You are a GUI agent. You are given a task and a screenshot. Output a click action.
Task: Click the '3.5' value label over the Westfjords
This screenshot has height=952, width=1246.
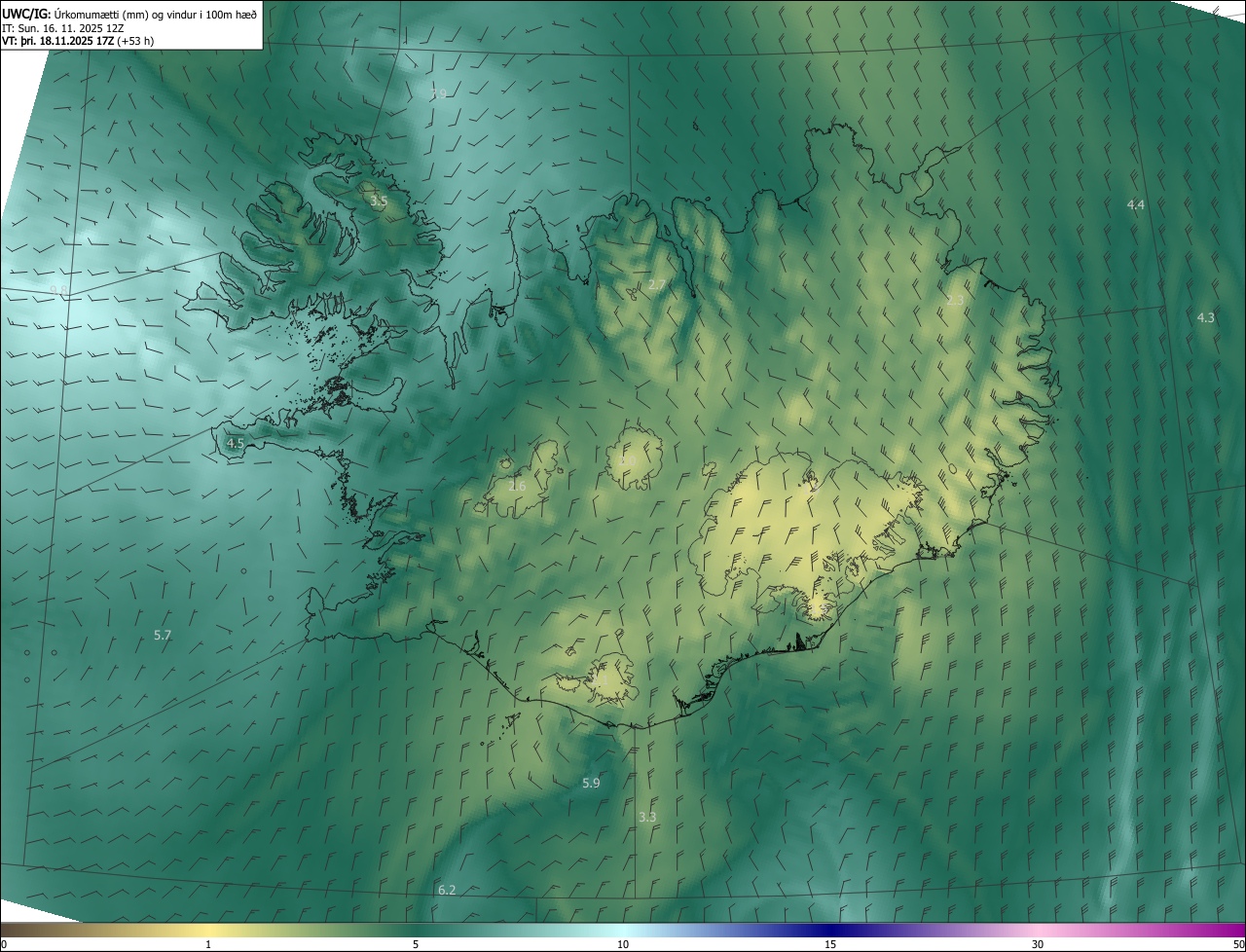pyautogui.click(x=379, y=201)
